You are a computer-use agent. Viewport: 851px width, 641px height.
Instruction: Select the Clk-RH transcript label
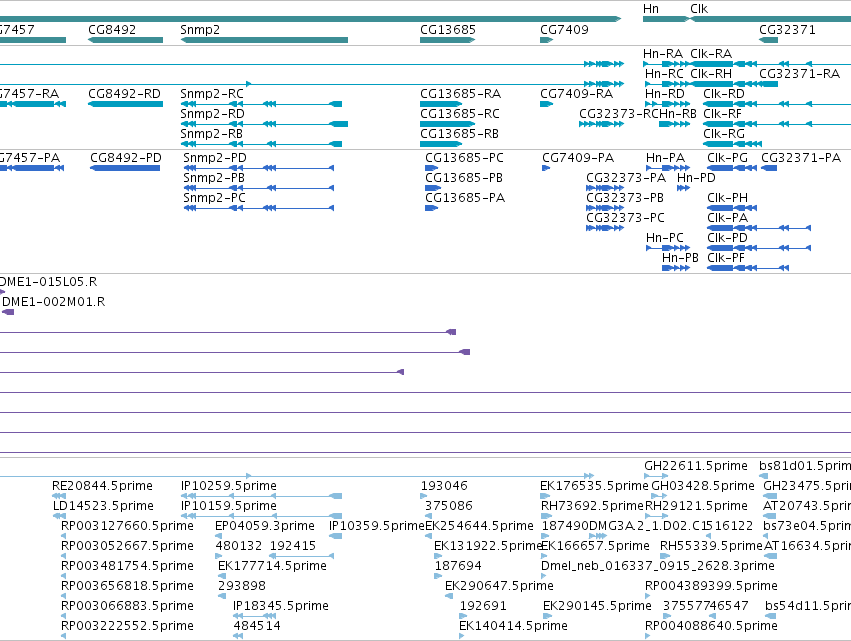711,73
